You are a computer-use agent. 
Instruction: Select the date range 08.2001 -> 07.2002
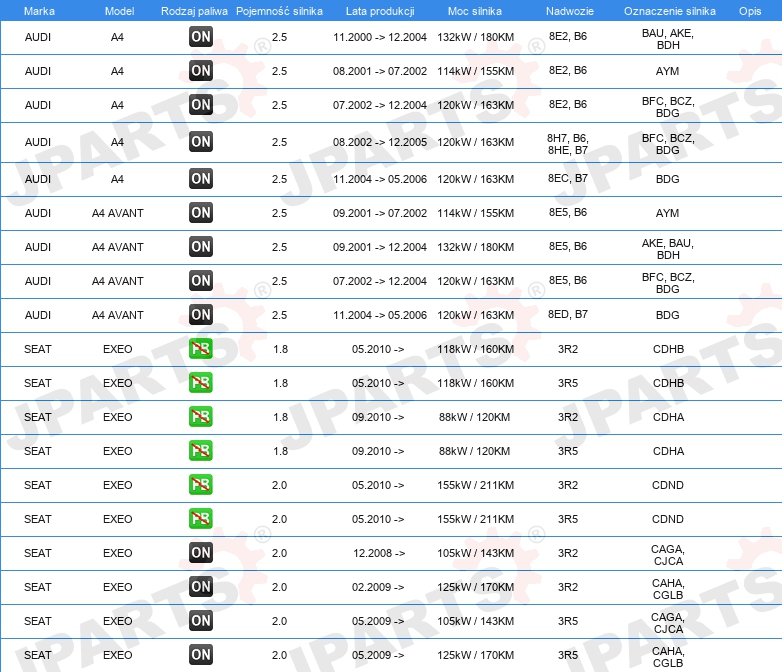(380, 71)
